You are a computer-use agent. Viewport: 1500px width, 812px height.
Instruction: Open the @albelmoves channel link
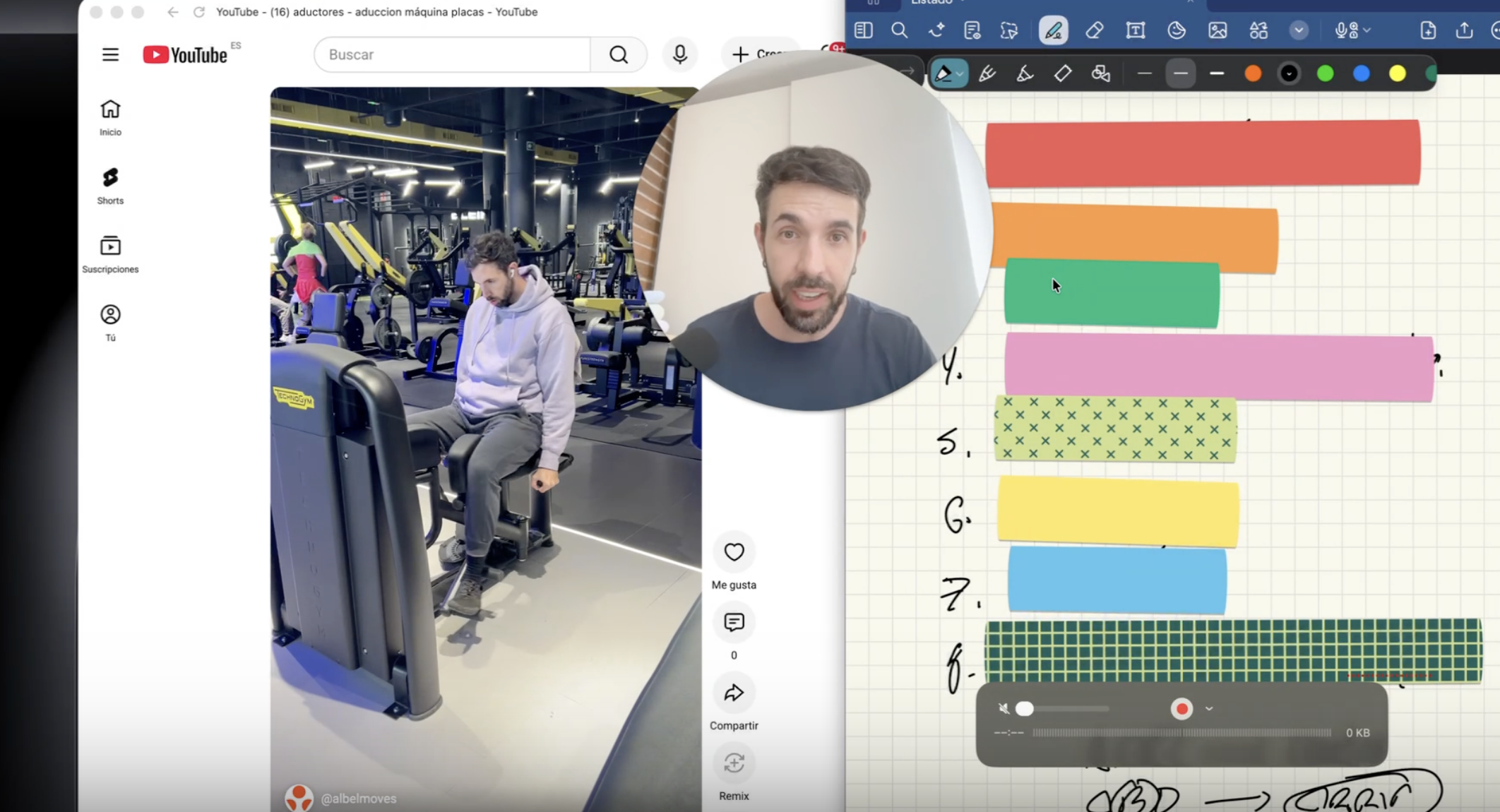point(359,799)
